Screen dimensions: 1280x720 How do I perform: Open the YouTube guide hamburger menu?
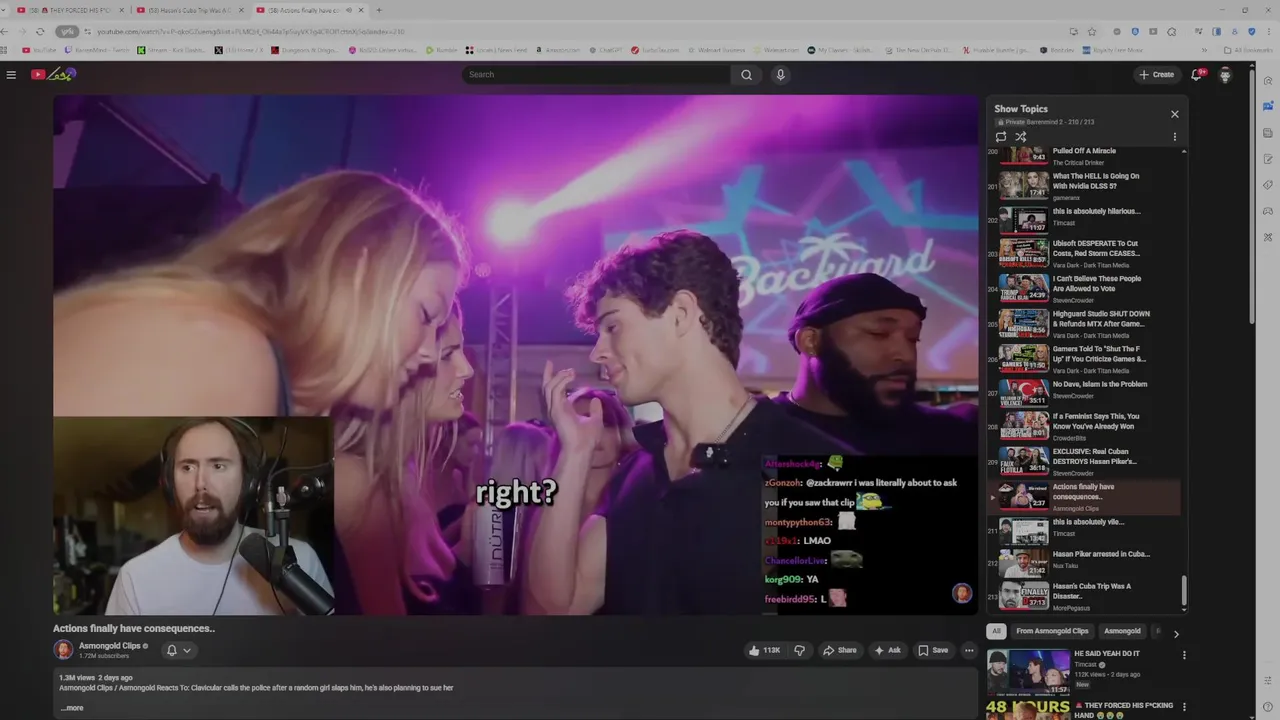[11, 74]
